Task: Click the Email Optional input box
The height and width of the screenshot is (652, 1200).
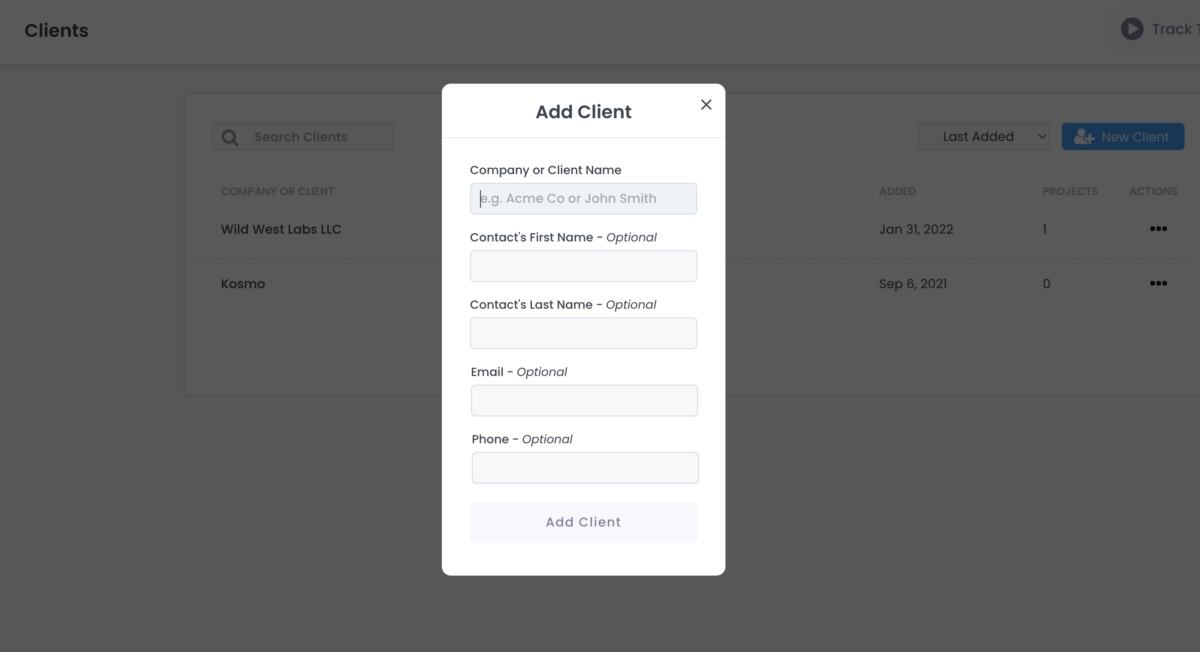Action: pos(583,400)
